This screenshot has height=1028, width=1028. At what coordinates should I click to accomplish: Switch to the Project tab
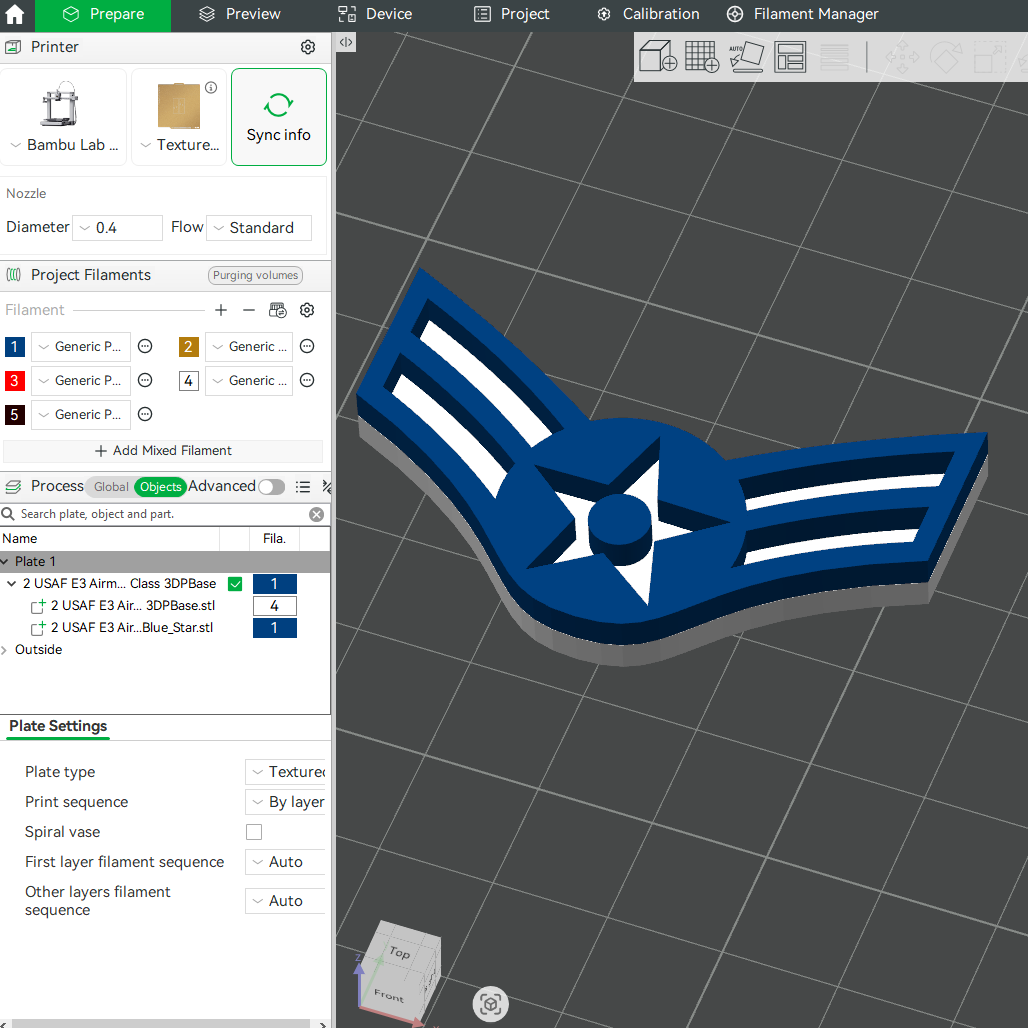[511, 14]
